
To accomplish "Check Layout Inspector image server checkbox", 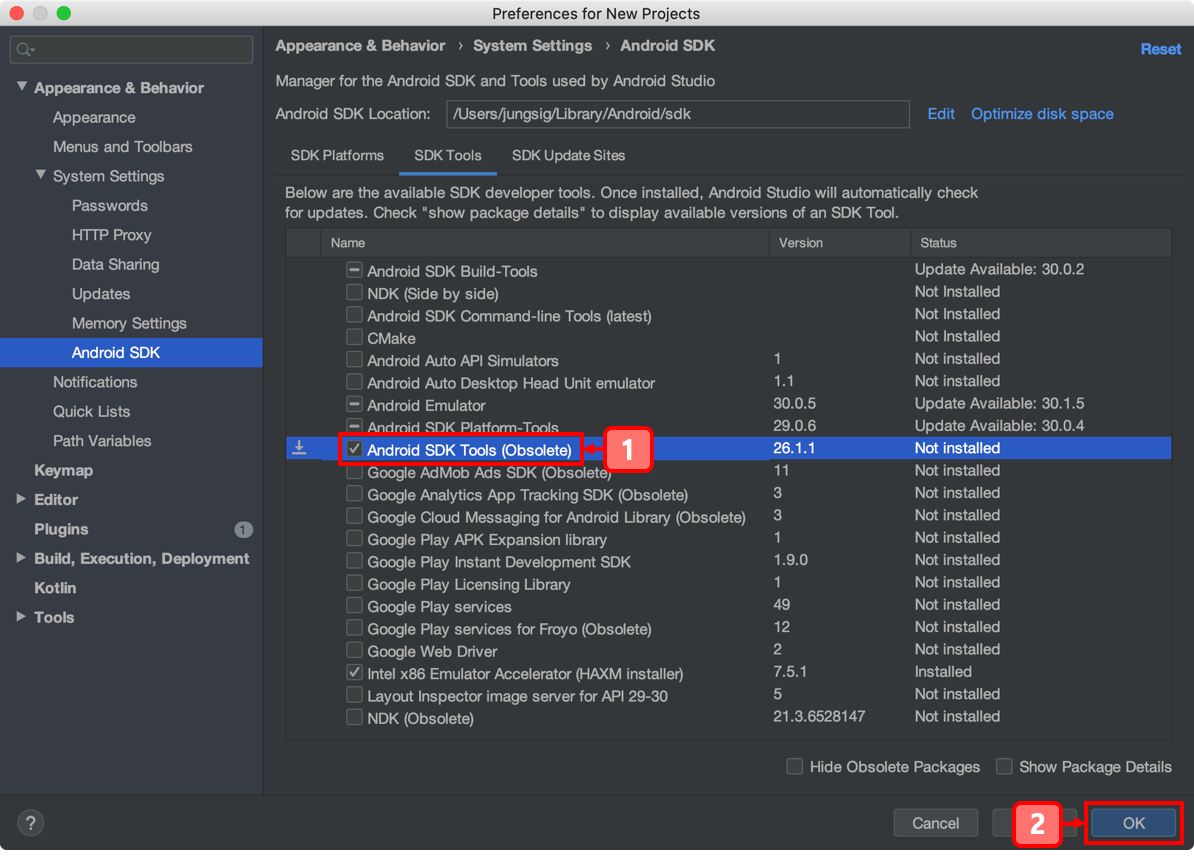I will coord(354,695).
